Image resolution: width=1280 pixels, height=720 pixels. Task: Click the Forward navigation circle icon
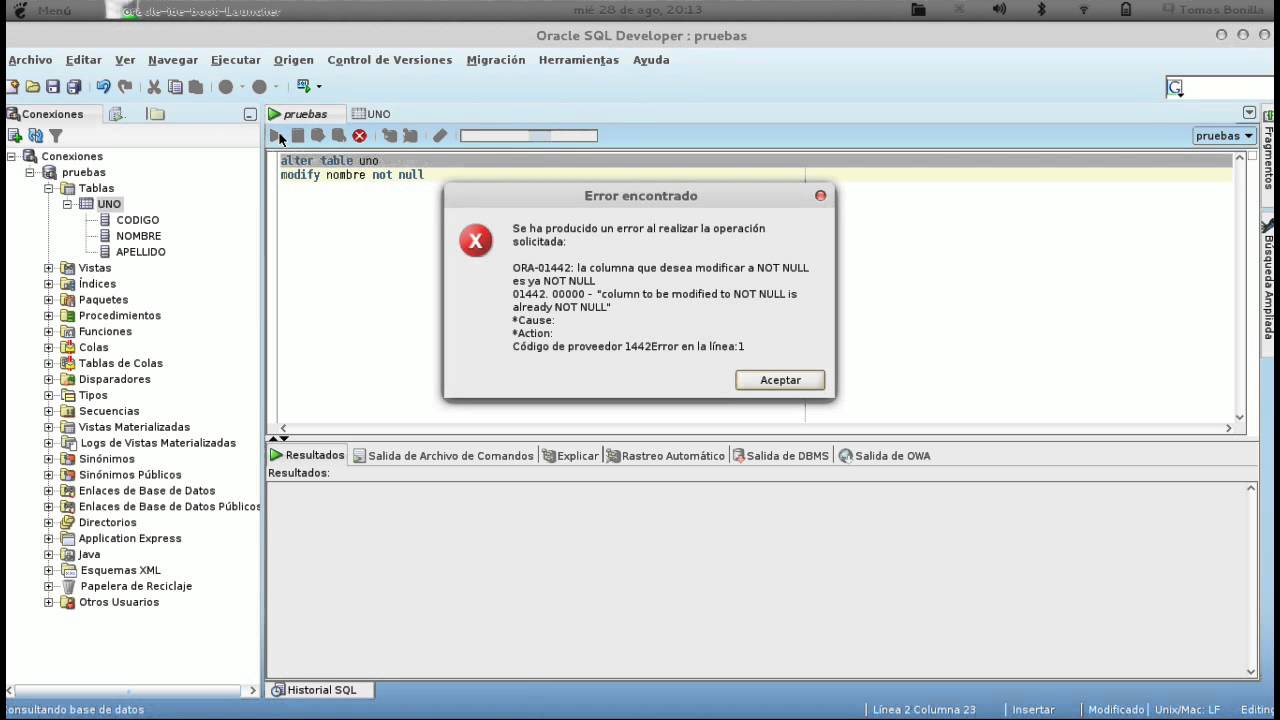(260, 87)
